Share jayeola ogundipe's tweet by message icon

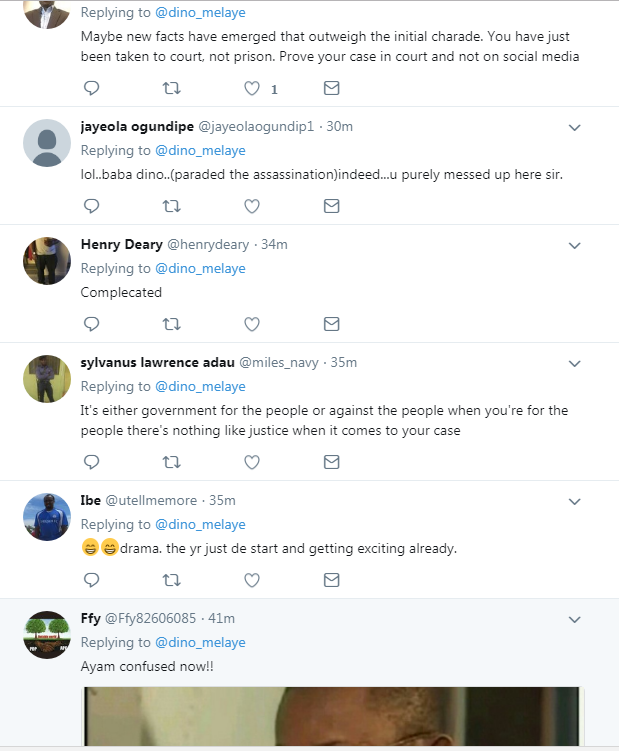pos(332,206)
